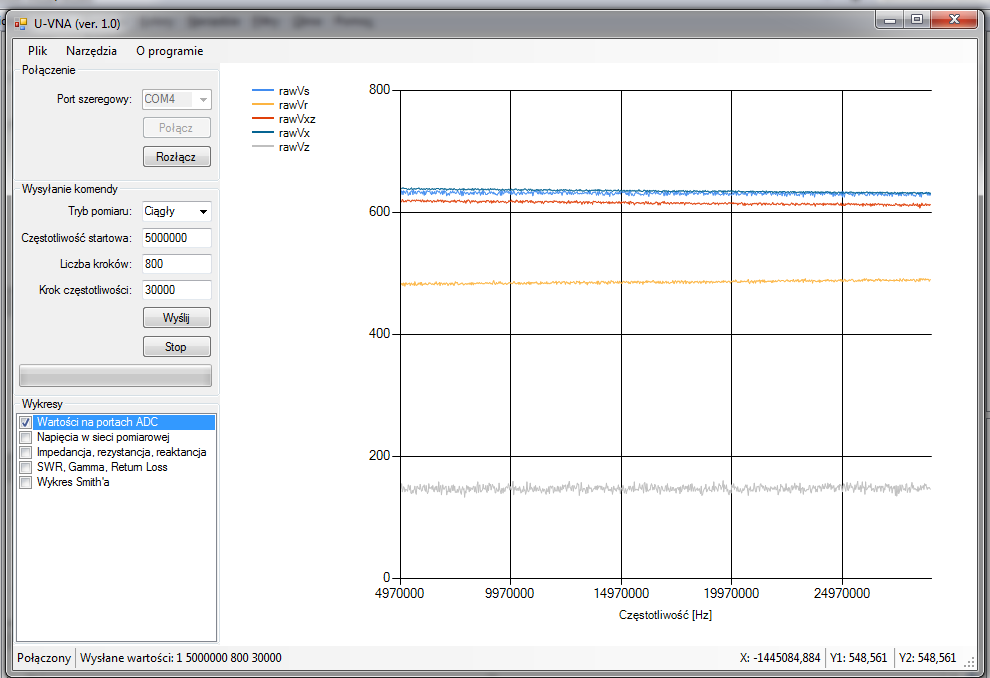Screen dimensions: 990x678
Task: Click the Rozłącz button
Action: (x=176, y=157)
